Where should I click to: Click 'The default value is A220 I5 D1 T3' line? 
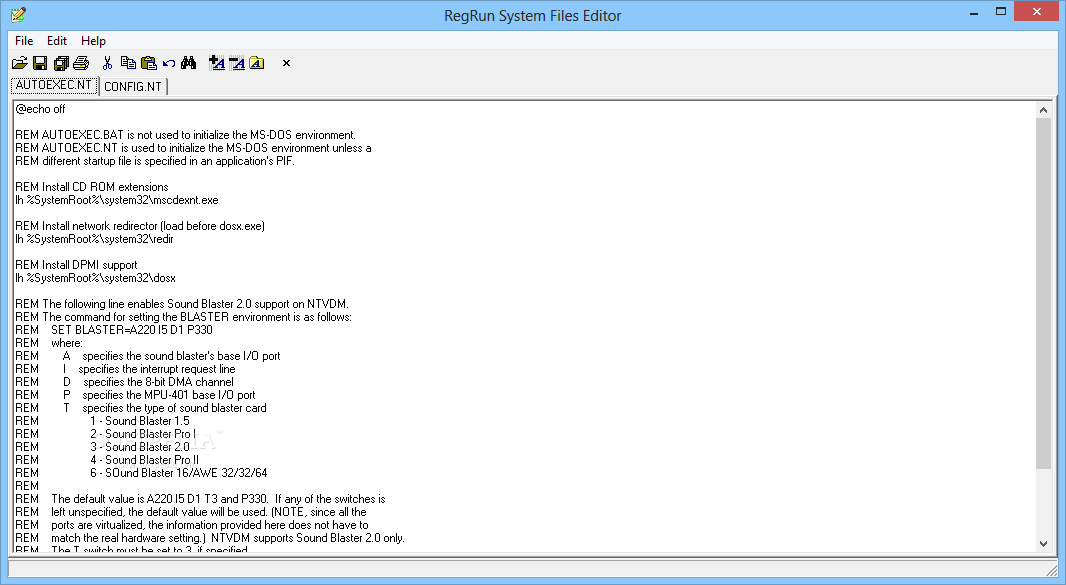pos(218,499)
